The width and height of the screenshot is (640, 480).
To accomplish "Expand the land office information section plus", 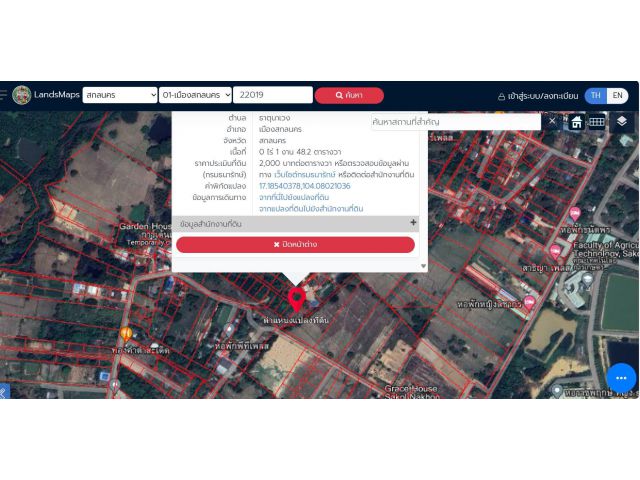I will tap(413, 222).
